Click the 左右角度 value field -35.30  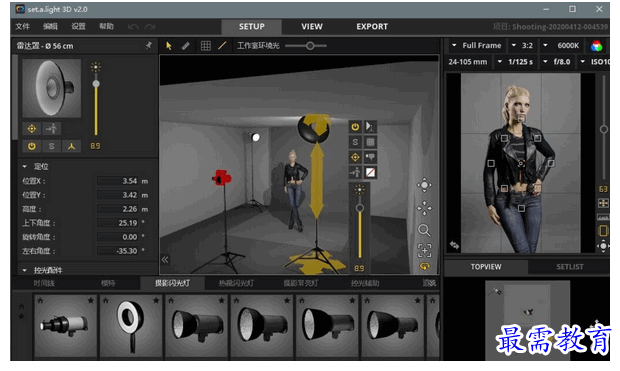[118, 251]
